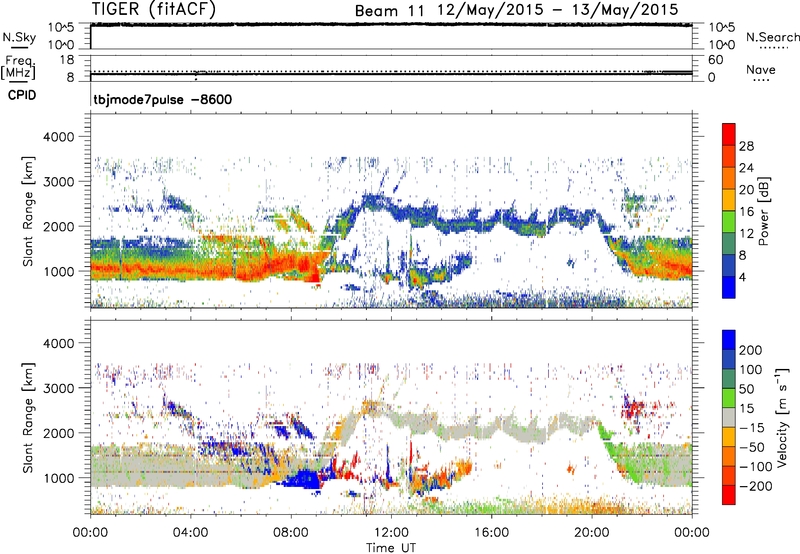Viewport: 800px width, 554px height.
Task: Click the "Velocity [m s-1]" colorbar label
Action: pyautogui.click(x=782, y=417)
